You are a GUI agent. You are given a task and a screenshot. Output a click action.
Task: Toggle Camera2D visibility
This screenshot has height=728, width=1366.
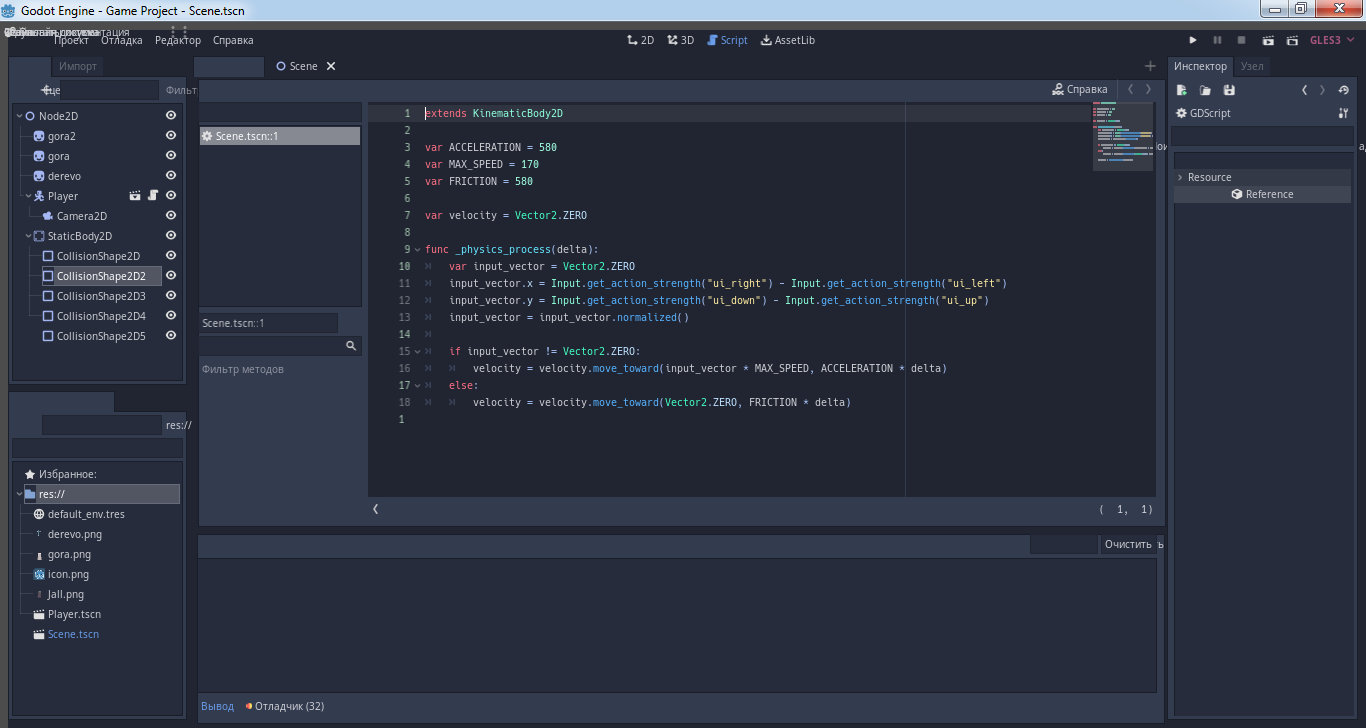(x=170, y=216)
